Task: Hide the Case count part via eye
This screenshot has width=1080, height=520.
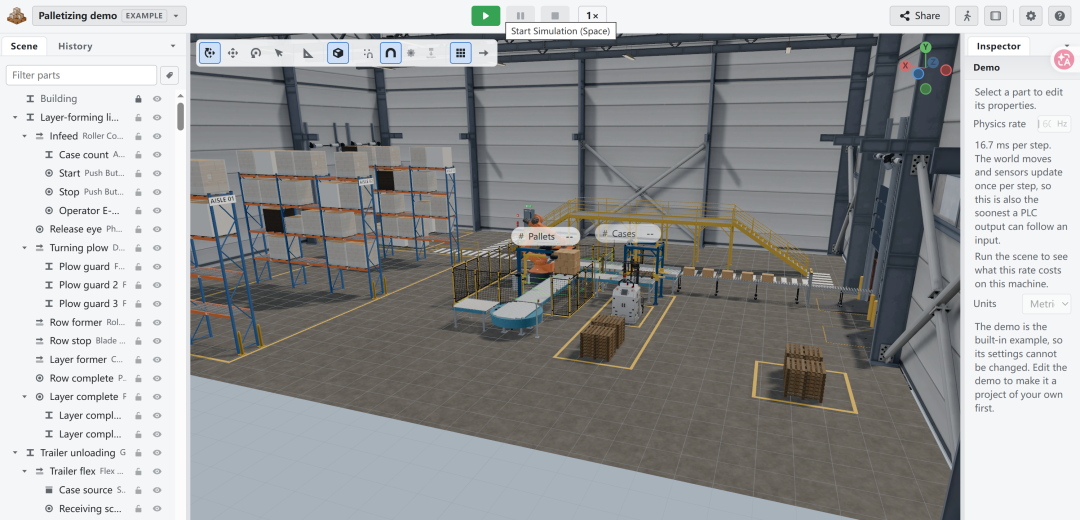Action: pos(157,155)
